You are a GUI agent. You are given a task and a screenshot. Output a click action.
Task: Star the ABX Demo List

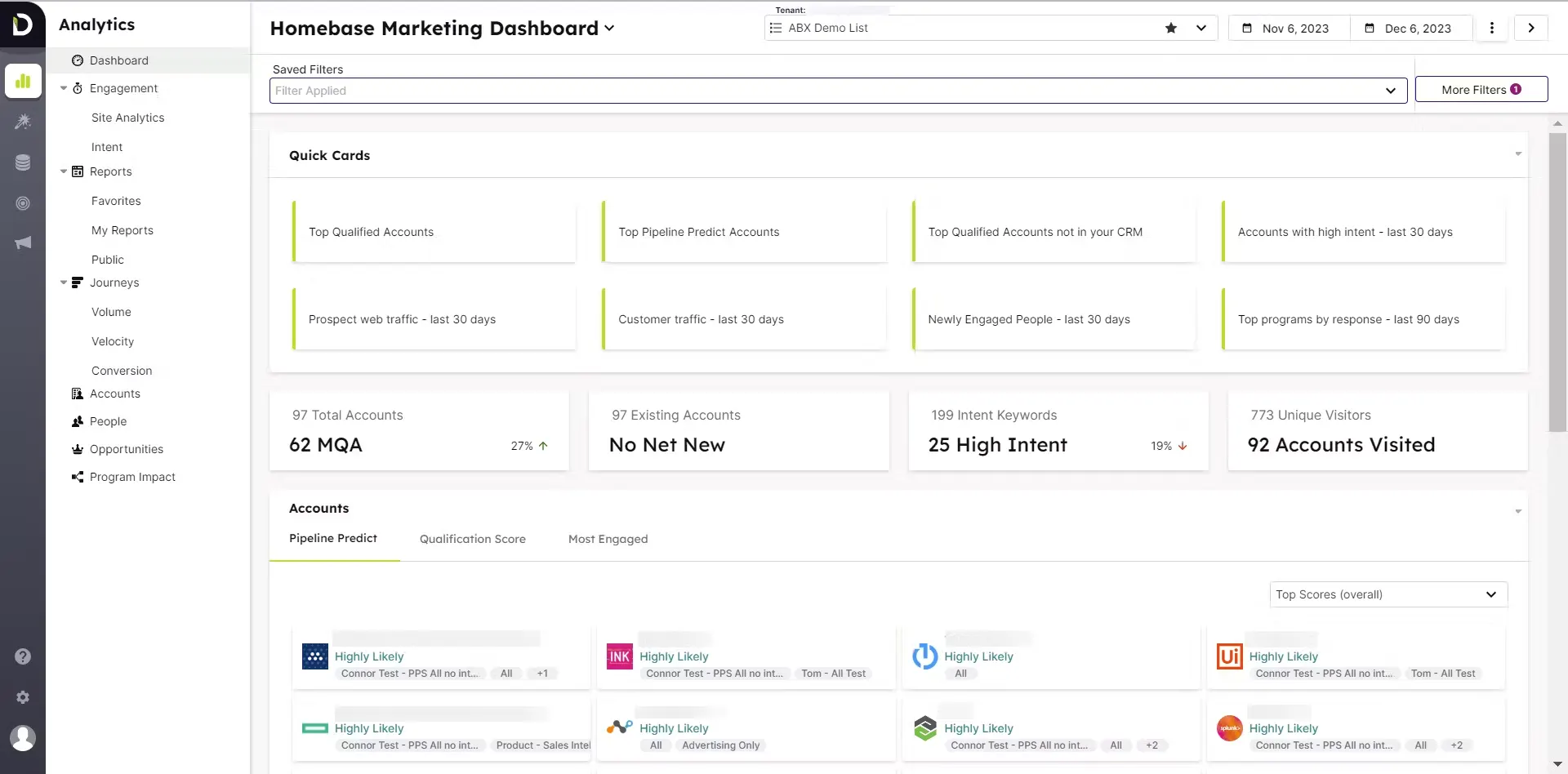click(1171, 28)
